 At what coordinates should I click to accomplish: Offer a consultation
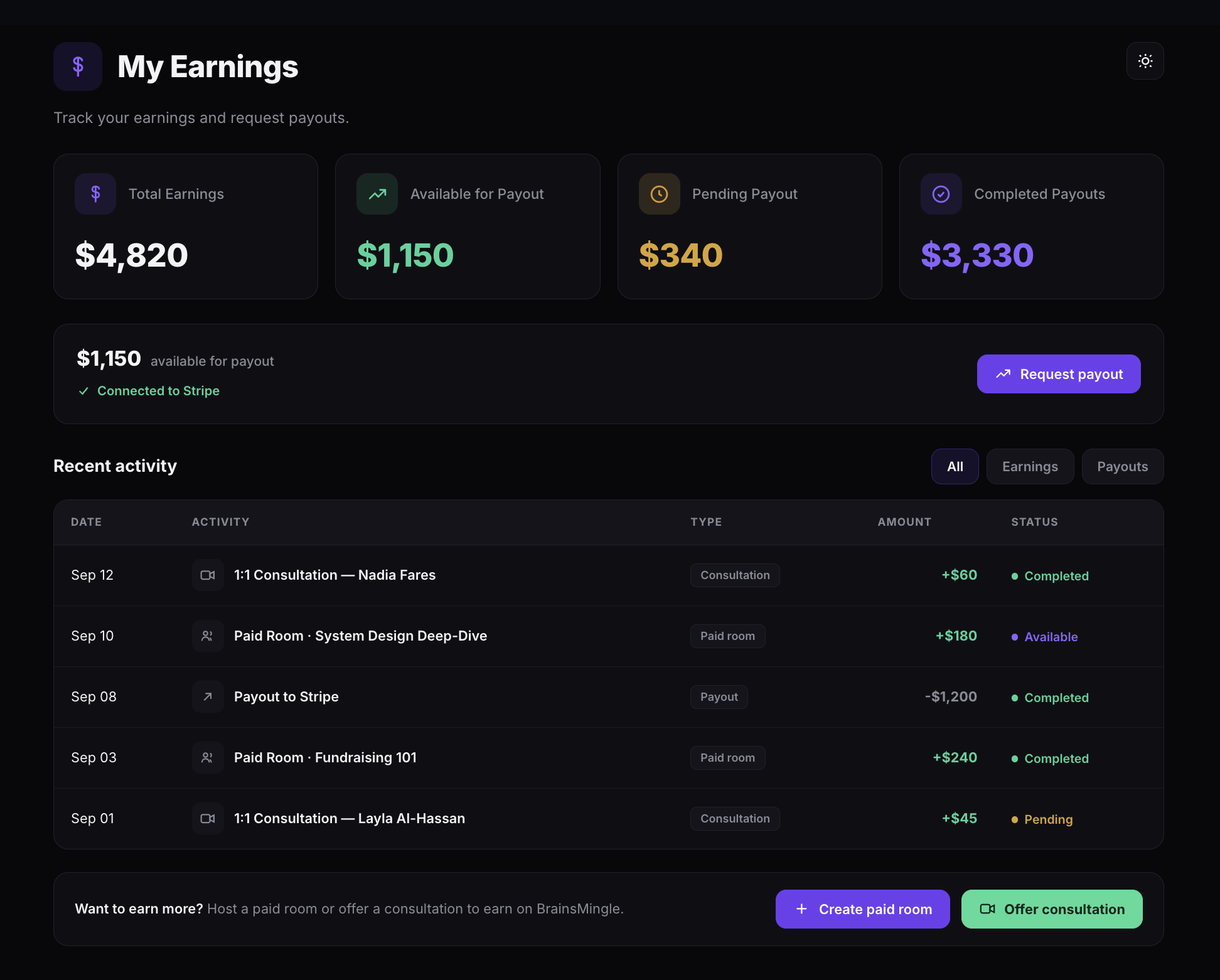tap(1052, 909)
